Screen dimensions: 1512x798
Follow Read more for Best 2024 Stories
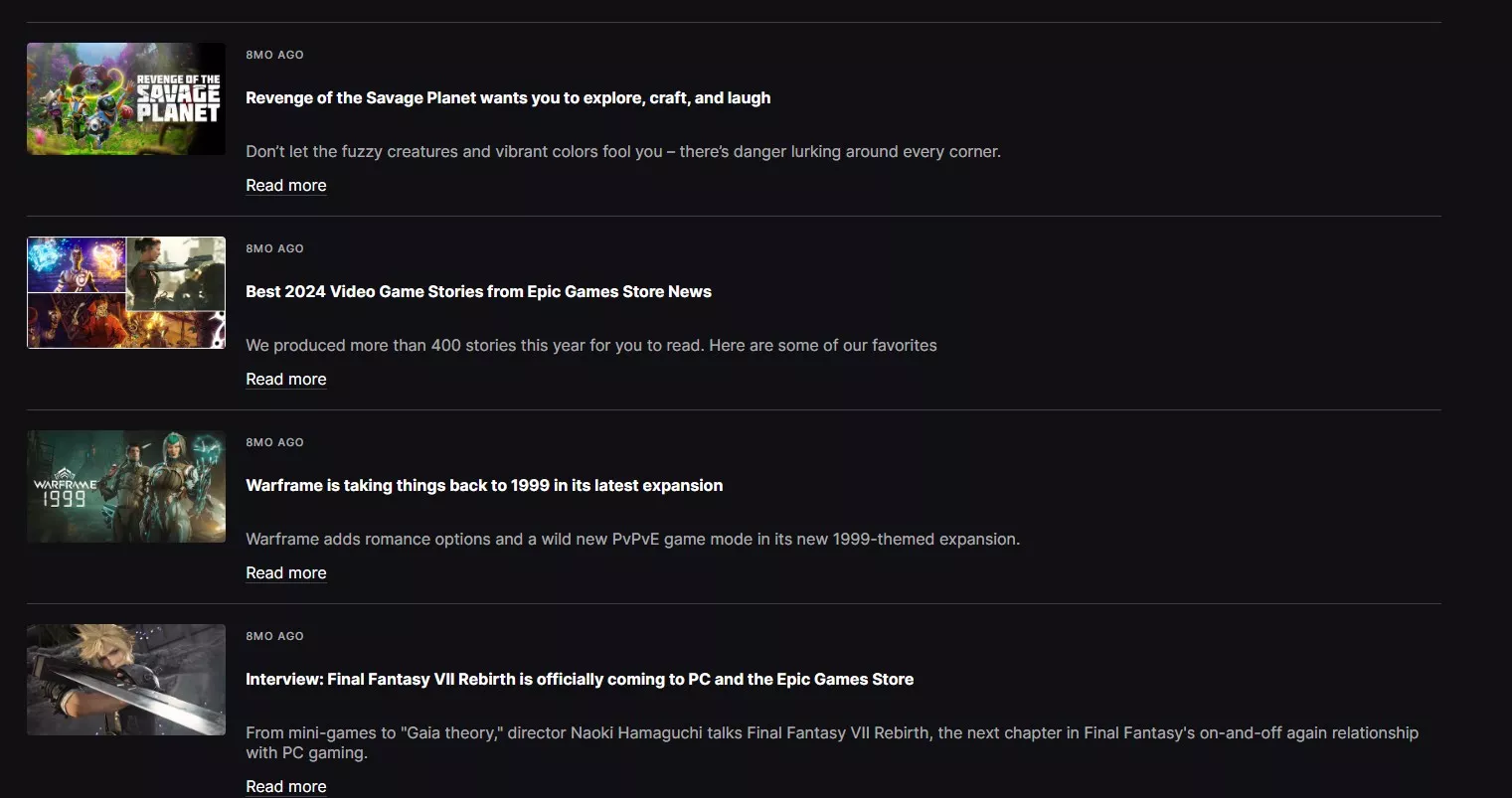[286, 380]
